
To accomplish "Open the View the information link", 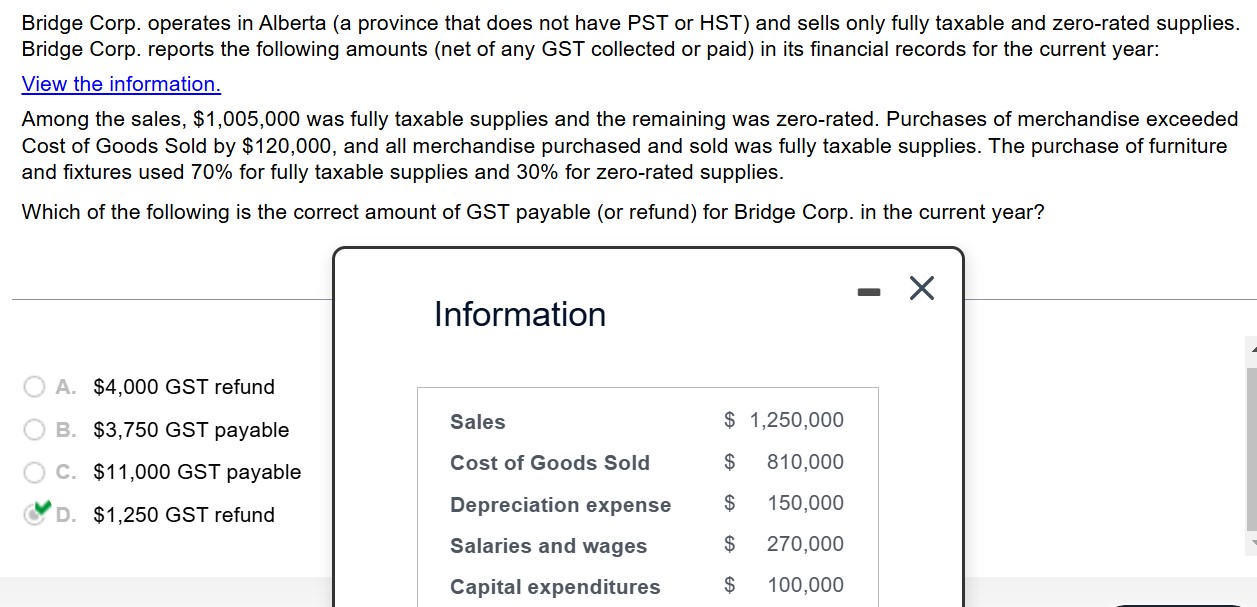I will click(120, 84).
